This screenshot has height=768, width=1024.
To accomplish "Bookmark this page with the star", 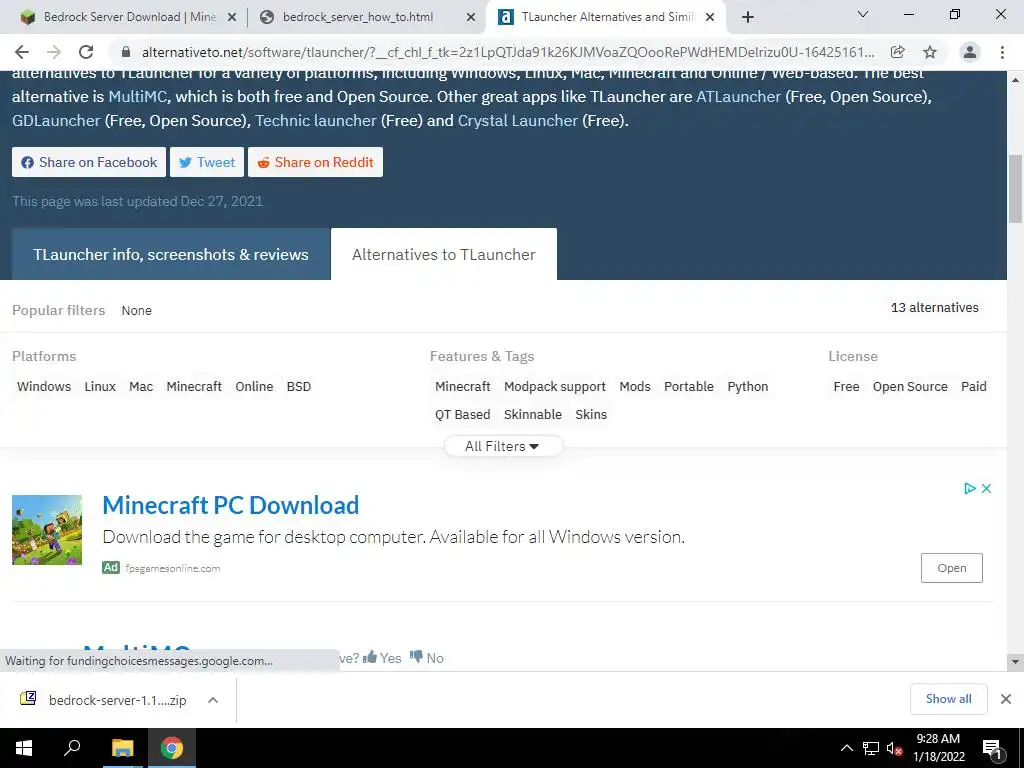I will click(x=930, y=52).
